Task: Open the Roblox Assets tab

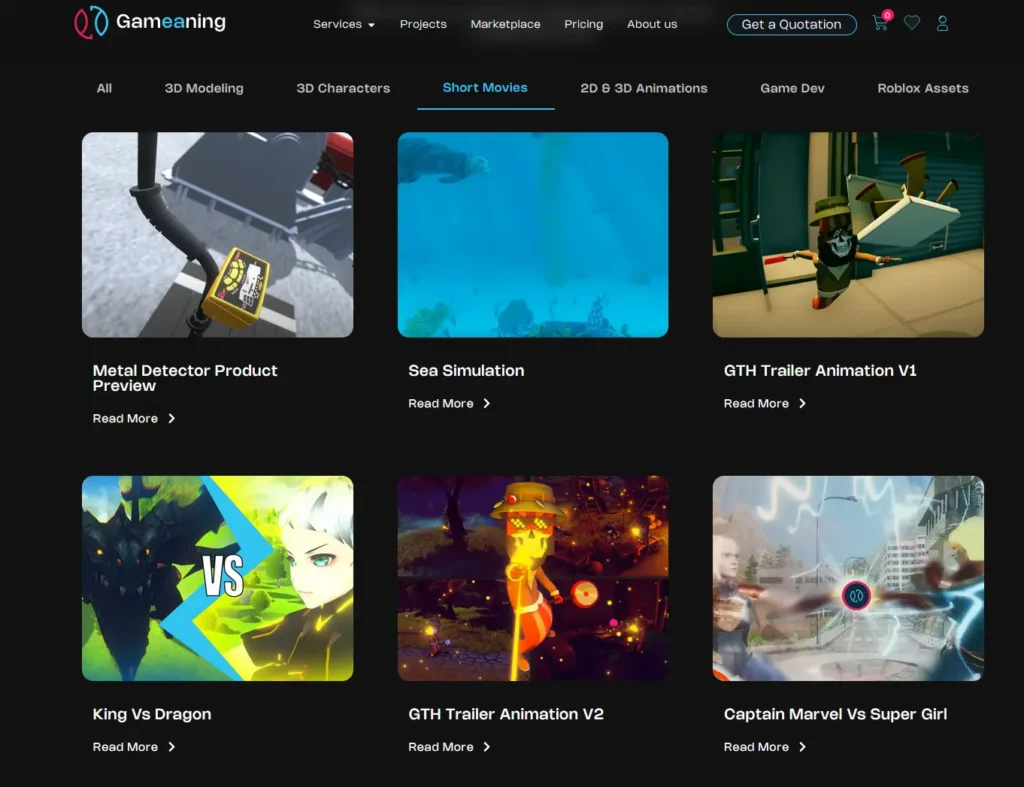Action: coord(923,88)
